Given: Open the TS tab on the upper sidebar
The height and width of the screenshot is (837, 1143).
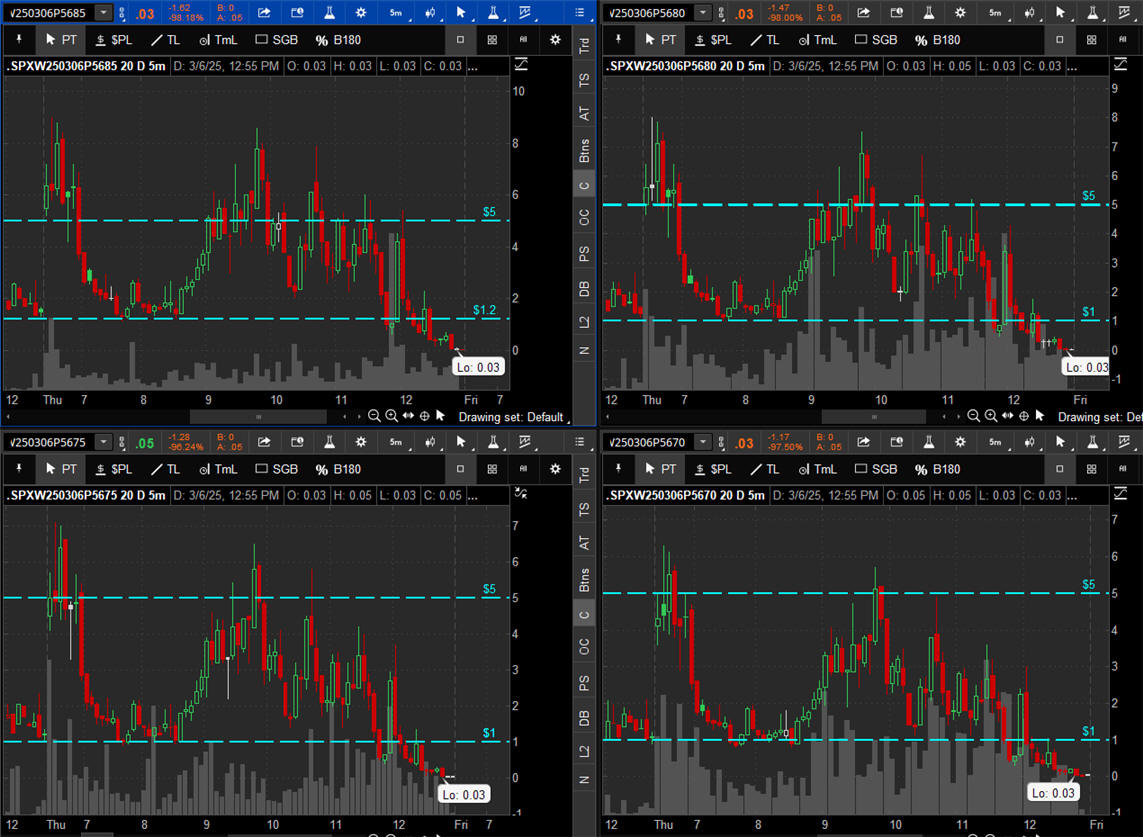Looking at the screenshot, I should [585, 79].
